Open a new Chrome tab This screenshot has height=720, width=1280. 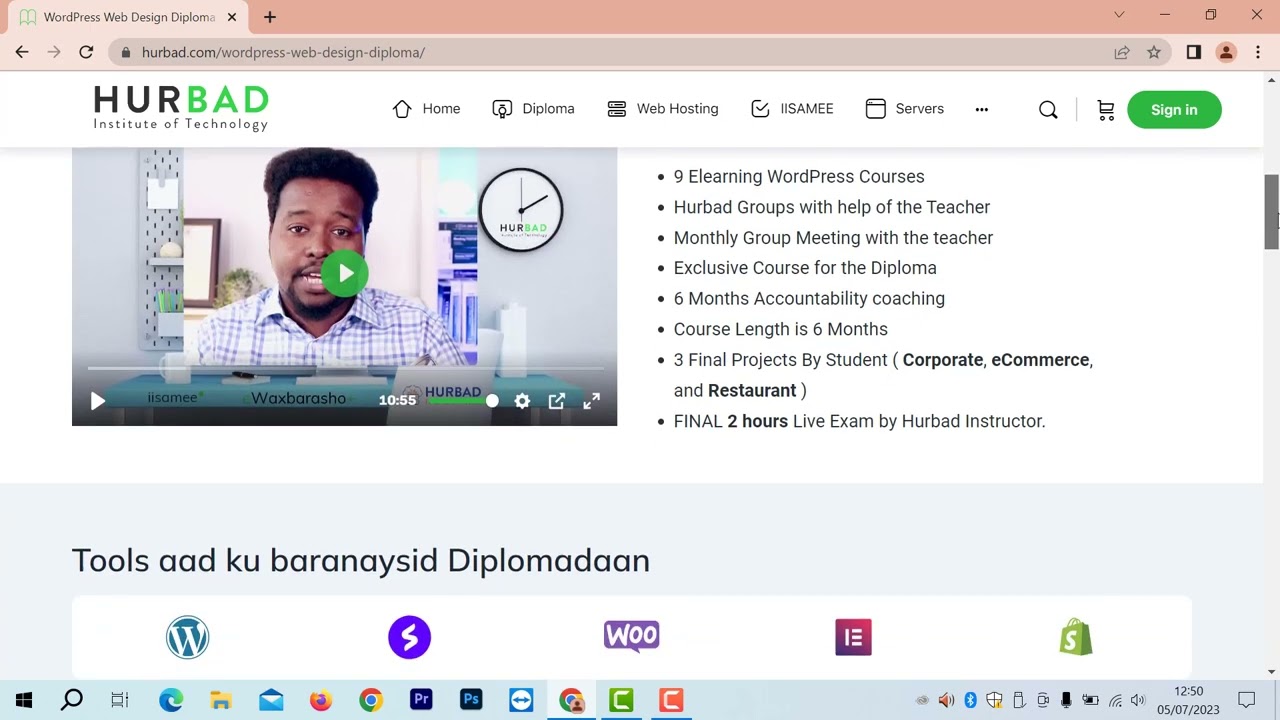click(270, 17)
